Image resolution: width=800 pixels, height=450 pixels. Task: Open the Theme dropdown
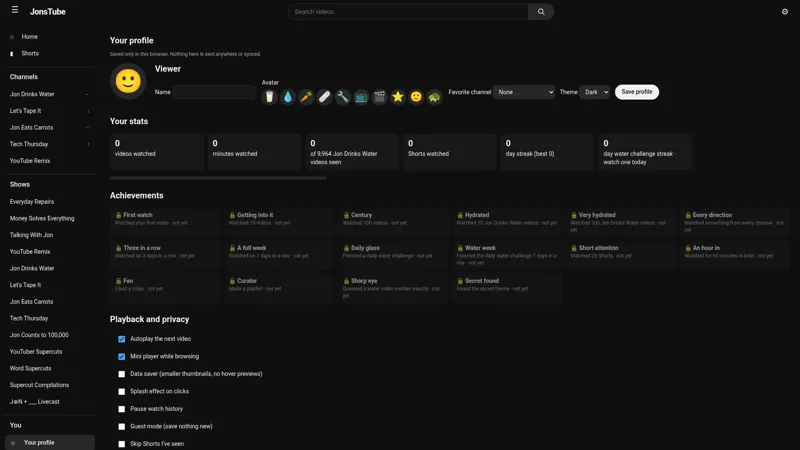(x=595, y=92)
